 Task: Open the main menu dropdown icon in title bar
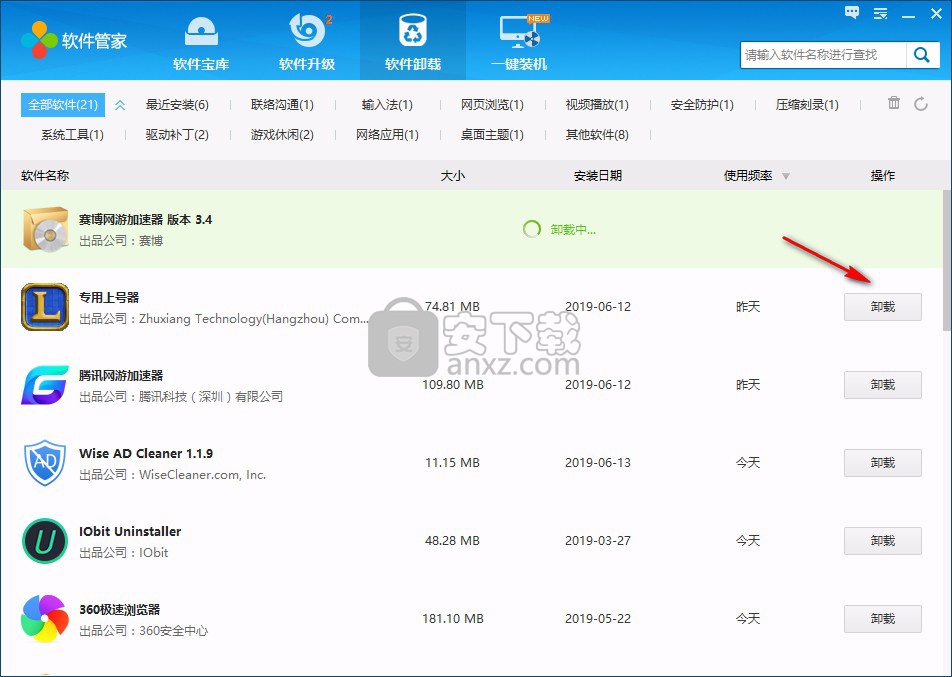880,13
